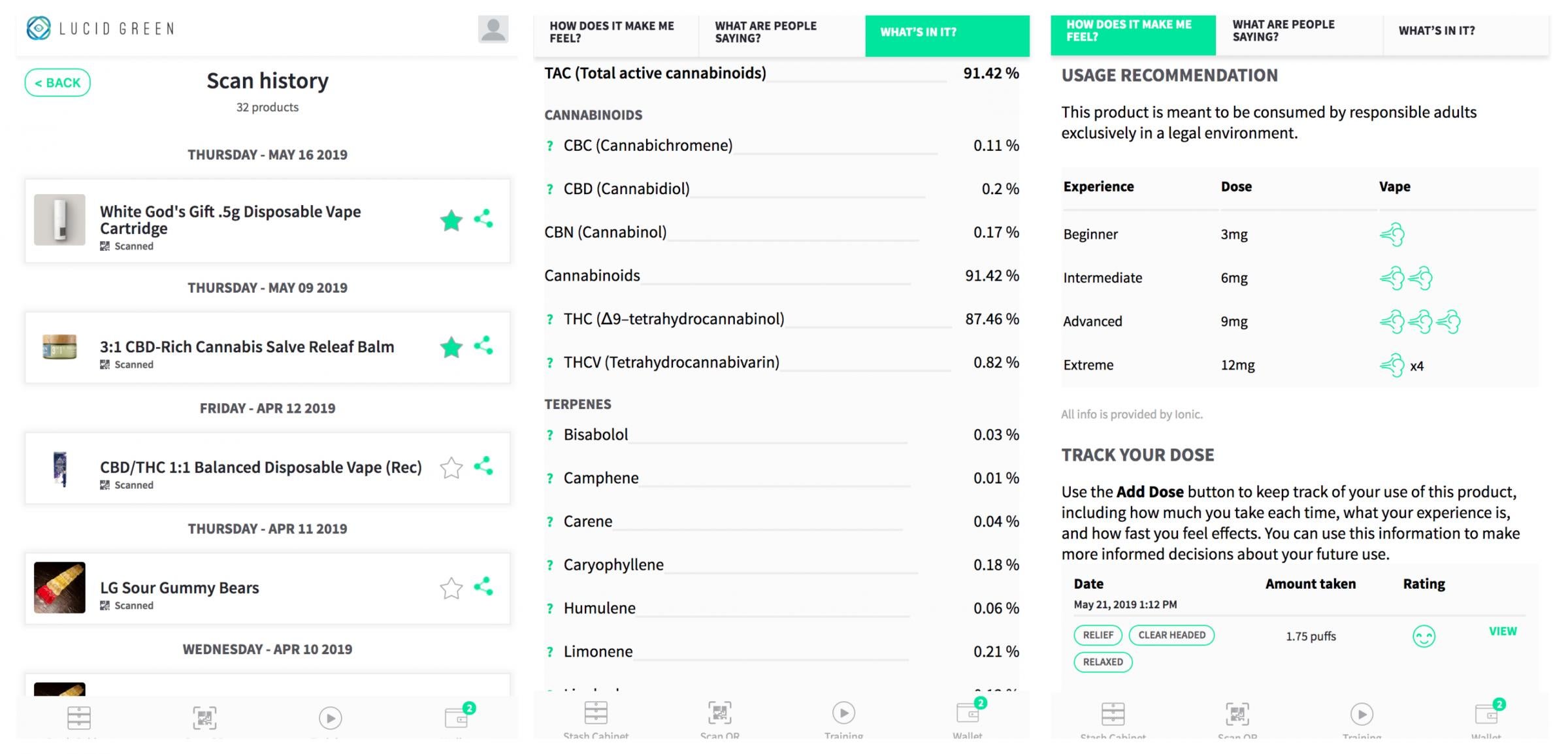Screen dimensions: 1568x754
Task: Show help for Camphene terpene
Action: (549, 478)
